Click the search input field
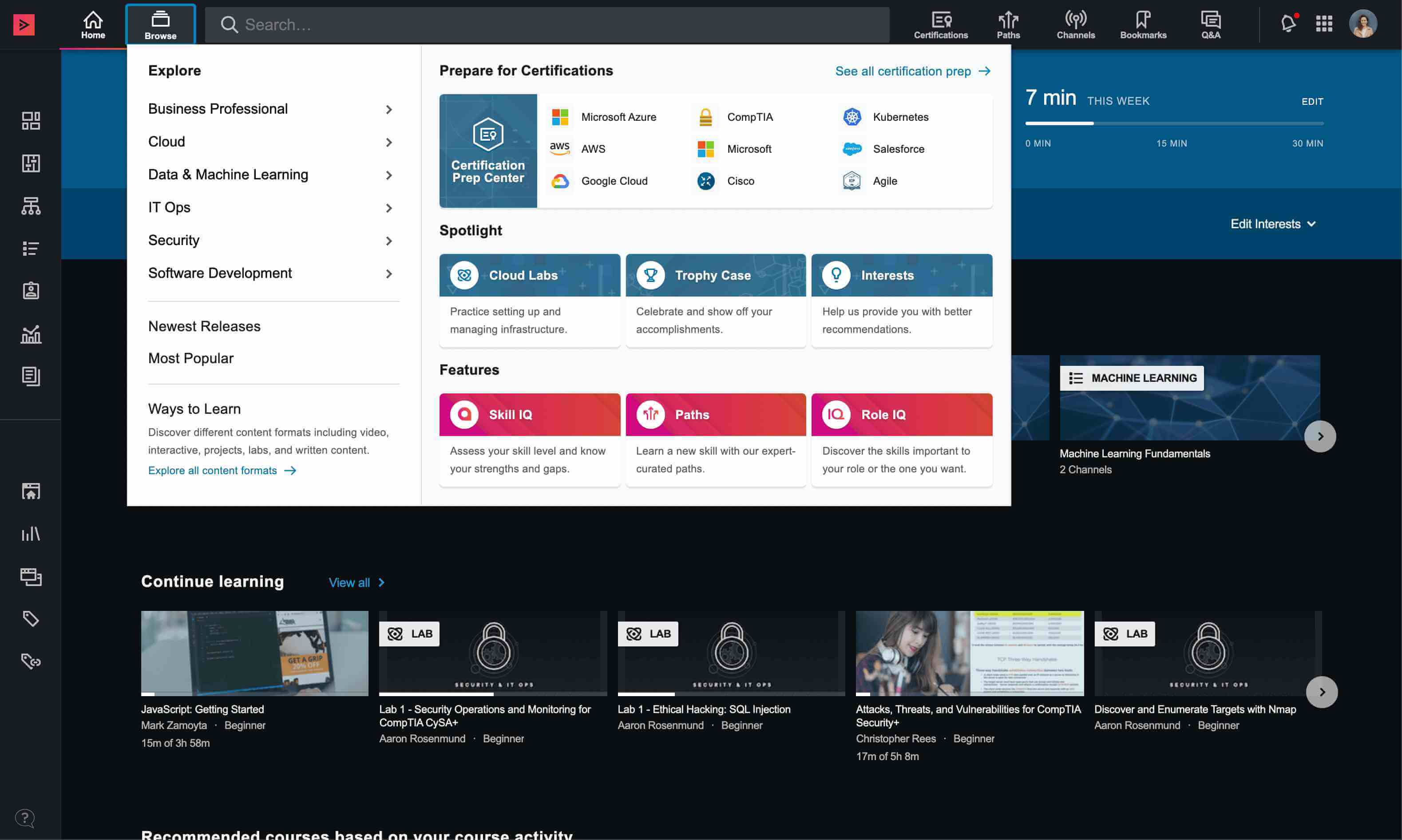This screenshot has height=840, width=1402. [546, 25]
